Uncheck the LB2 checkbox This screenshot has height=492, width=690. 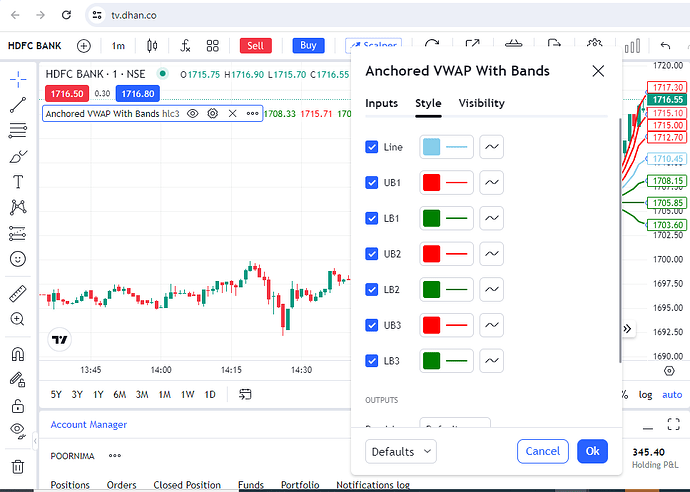(x=372, y=290)
